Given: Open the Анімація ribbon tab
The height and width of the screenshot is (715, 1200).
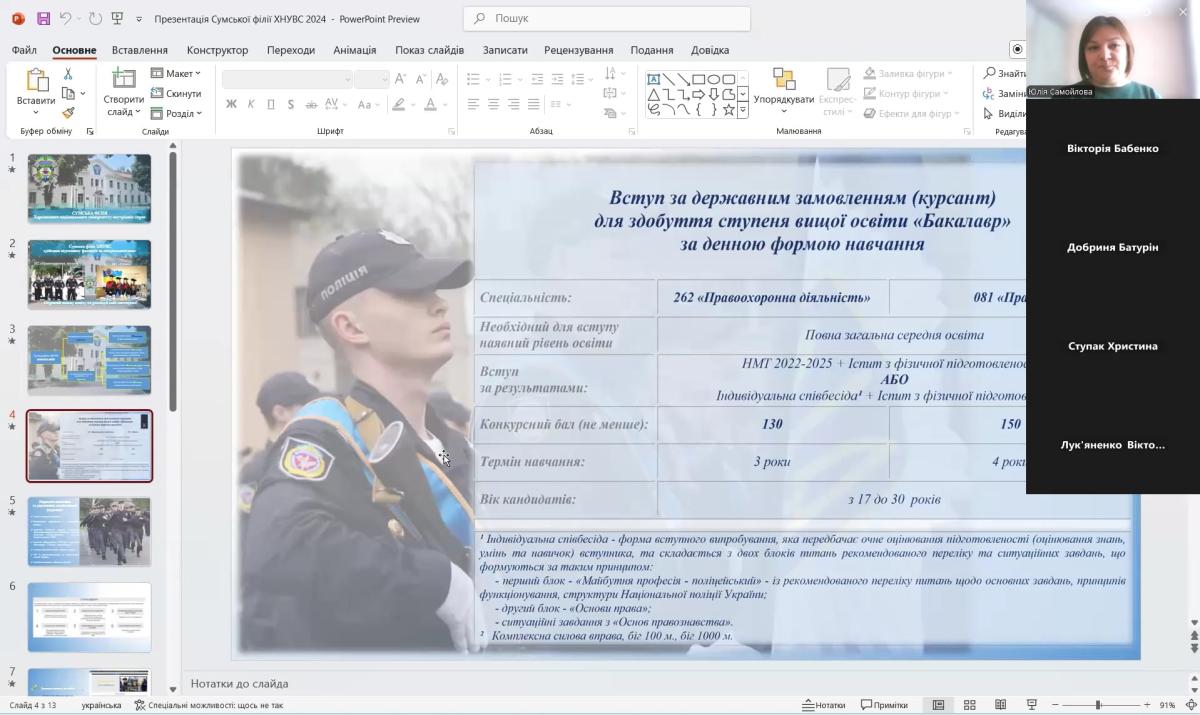Looking at the screenshot, I should (x=354, y=50).
